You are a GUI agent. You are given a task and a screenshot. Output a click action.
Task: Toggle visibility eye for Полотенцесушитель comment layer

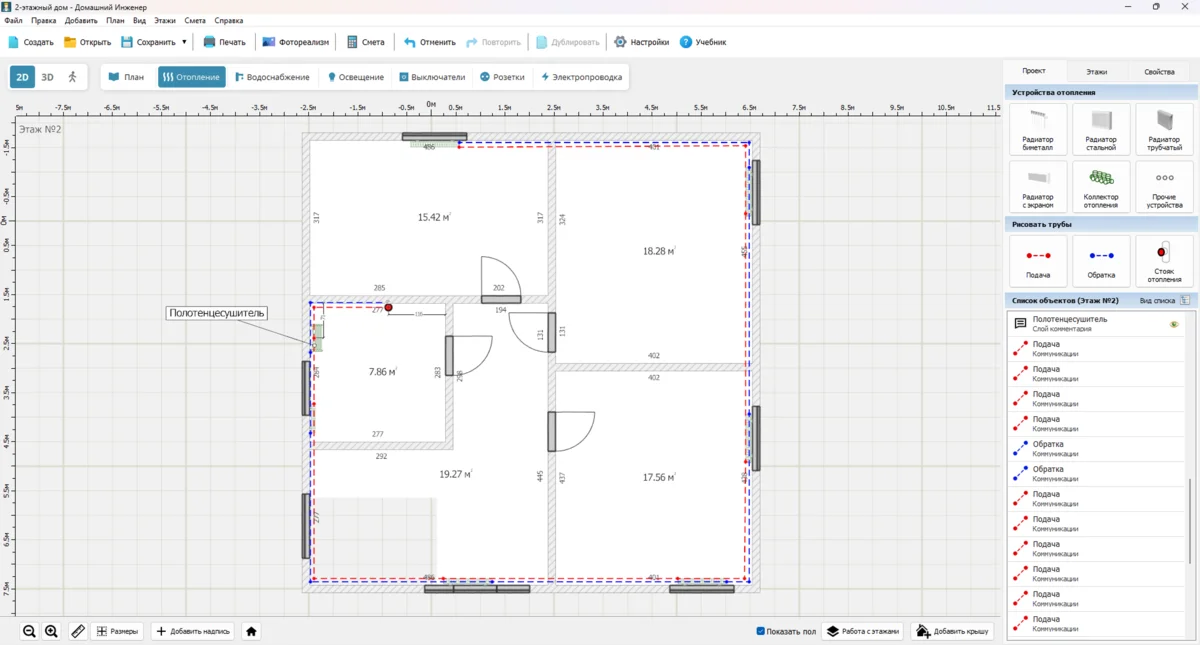point(1174,324)
